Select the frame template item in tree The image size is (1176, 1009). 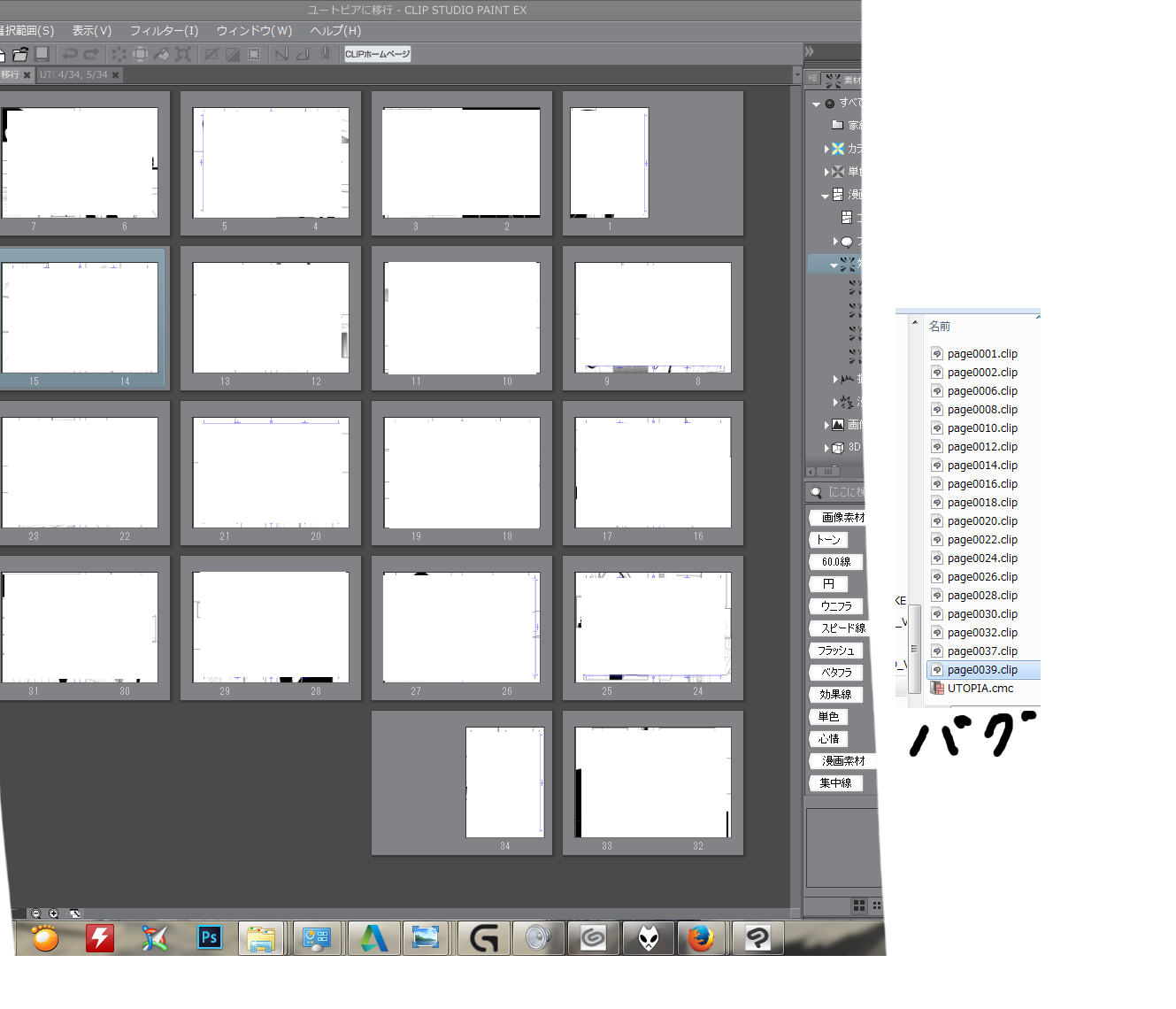(x=851, y=218)
